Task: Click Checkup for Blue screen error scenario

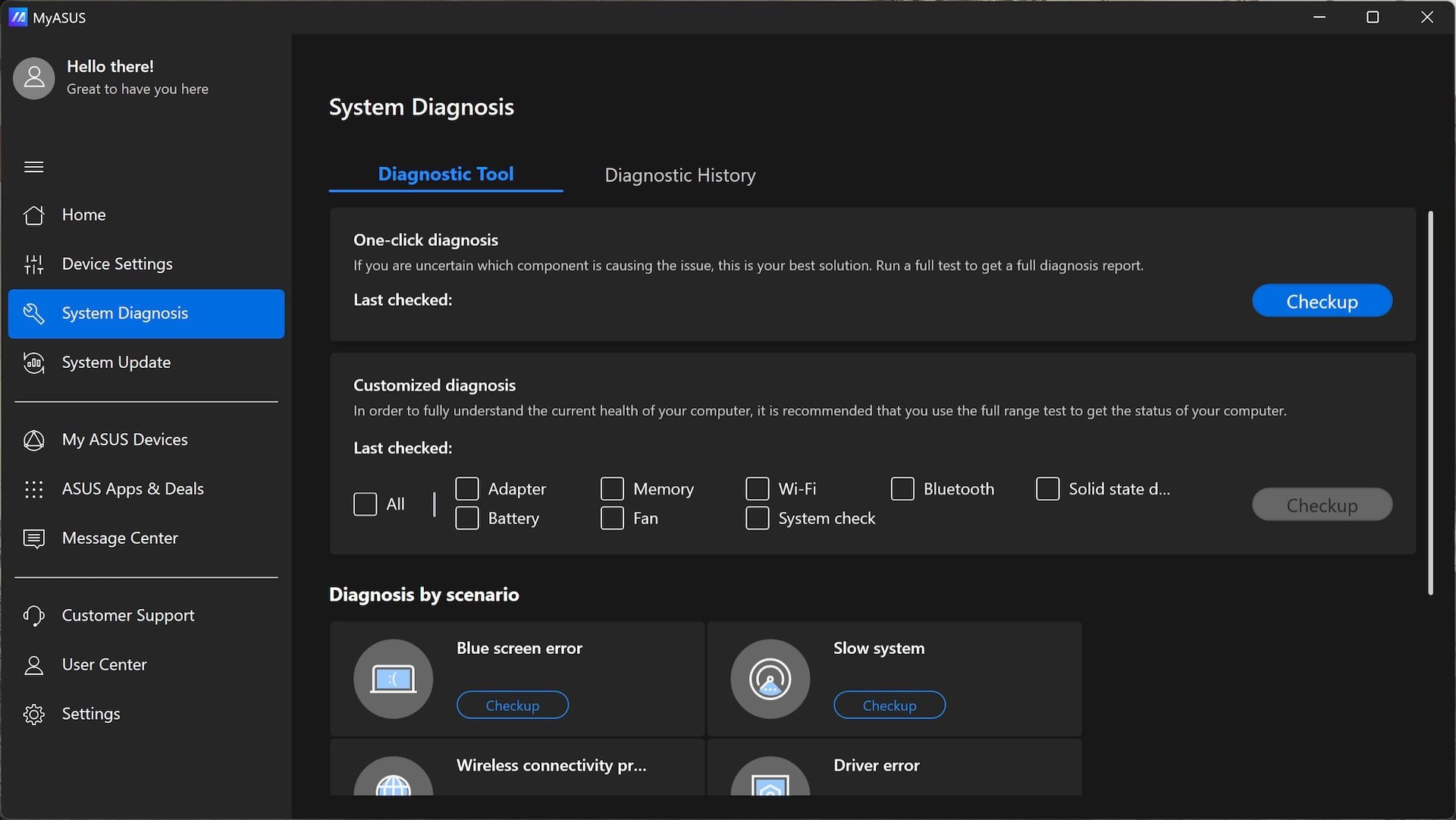Action: (x=512, y=704)
